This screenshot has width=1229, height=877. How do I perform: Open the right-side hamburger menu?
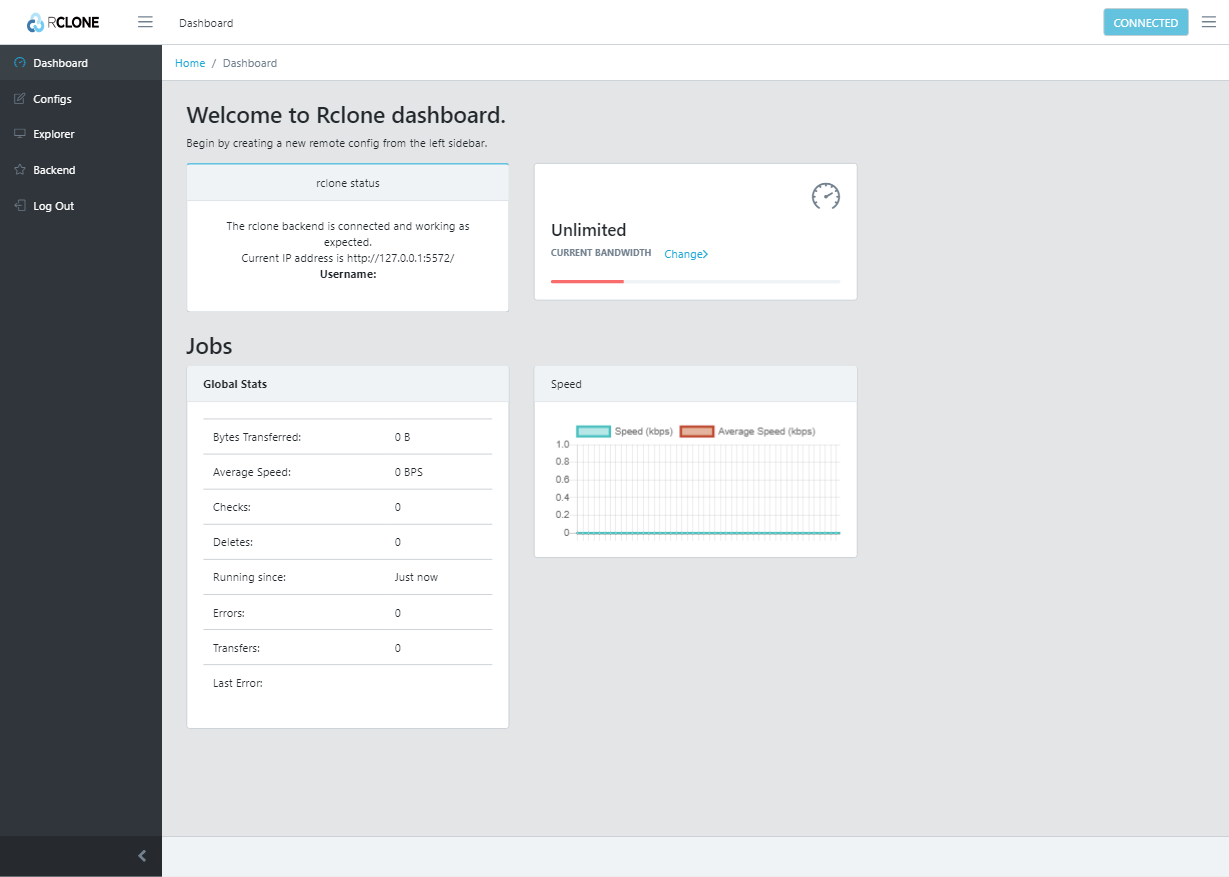tap(1208, 22)
